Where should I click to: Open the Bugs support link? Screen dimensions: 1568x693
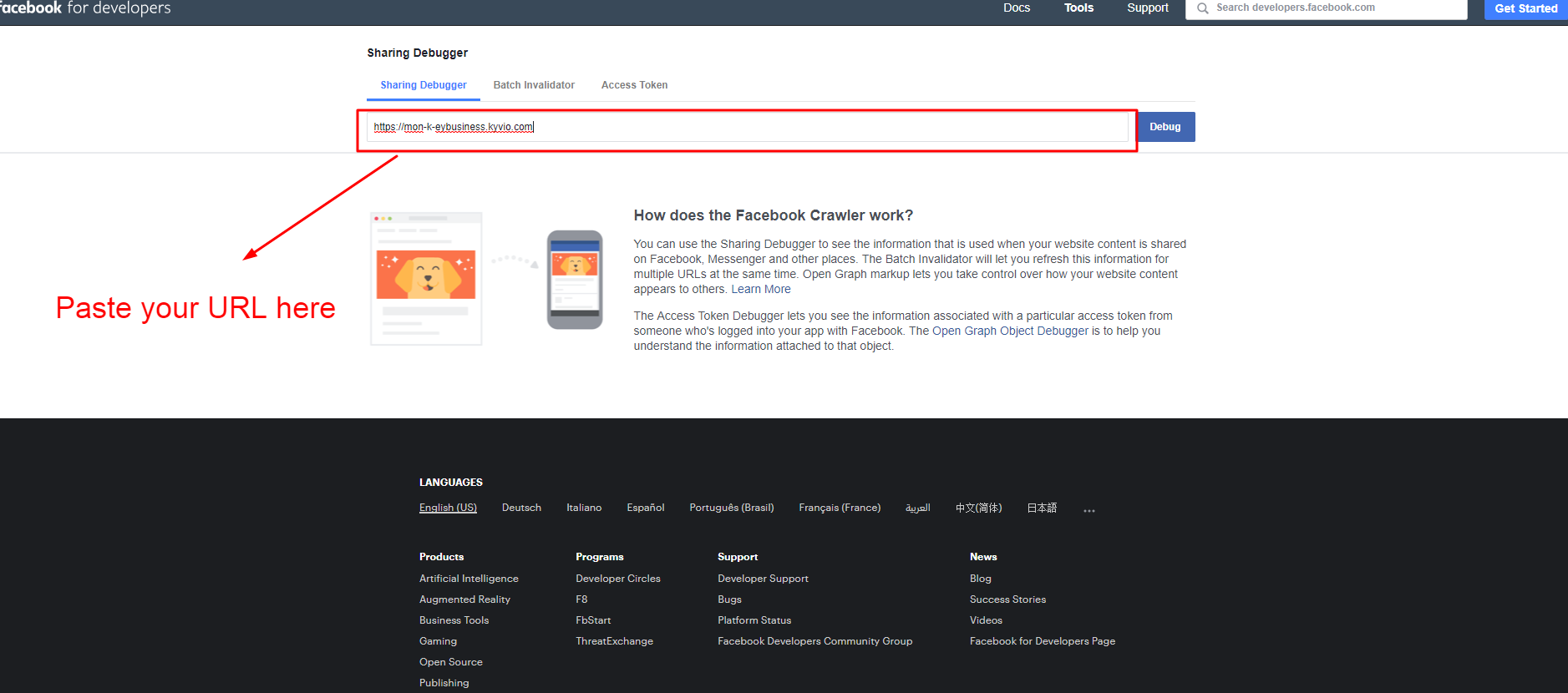[729, 599]
